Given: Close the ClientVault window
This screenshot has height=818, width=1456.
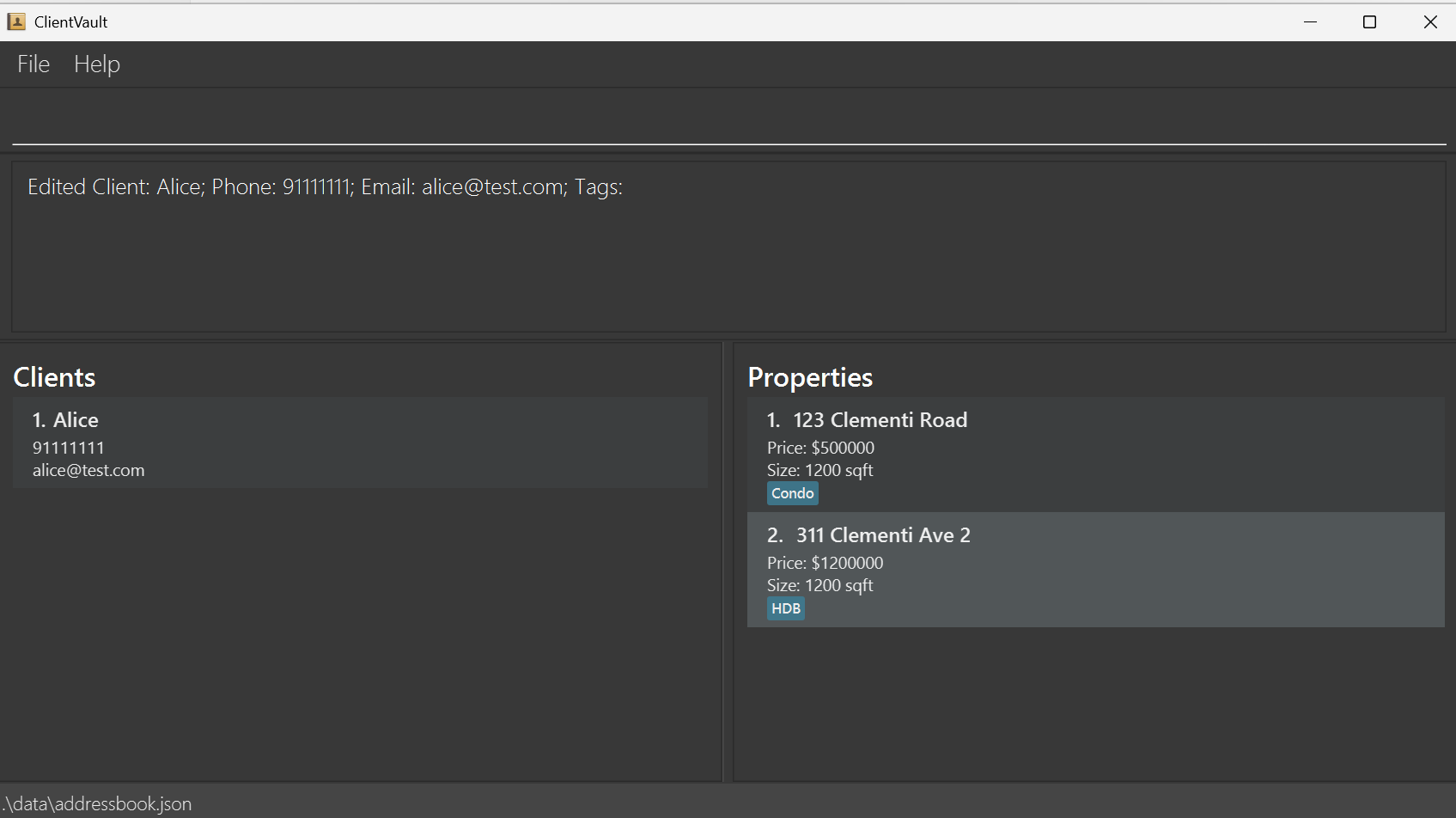Looking at the screenshot, I should tap(1429, 21).
